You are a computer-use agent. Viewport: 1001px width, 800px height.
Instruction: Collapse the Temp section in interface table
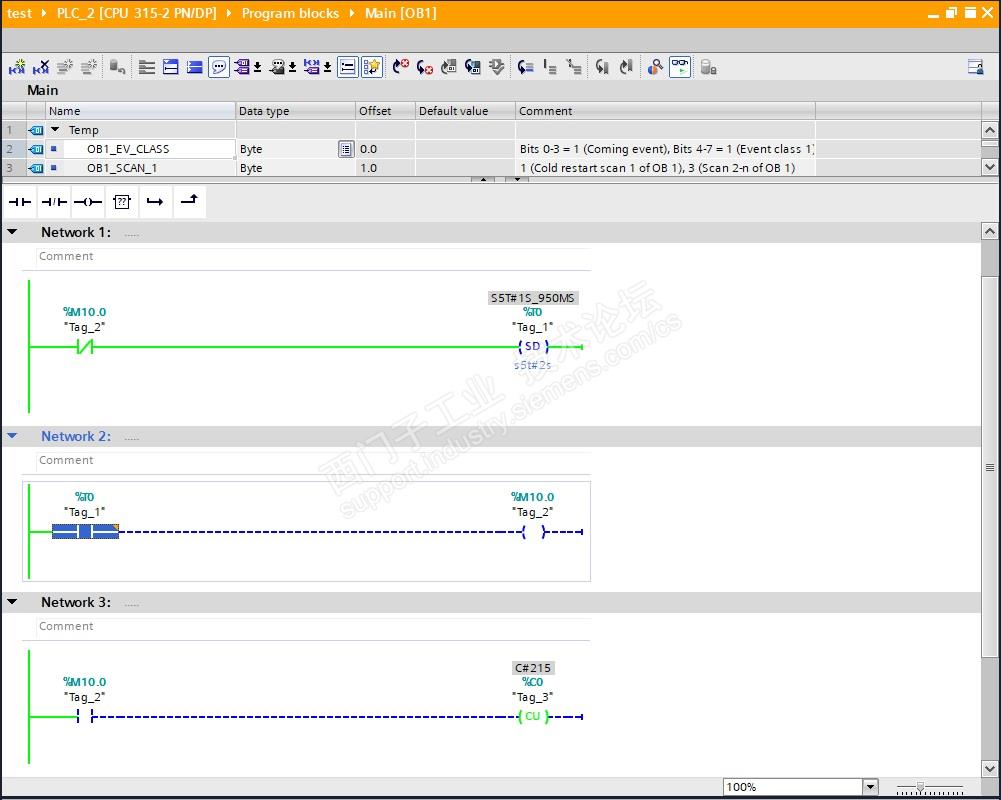click(x=56, y=130)
